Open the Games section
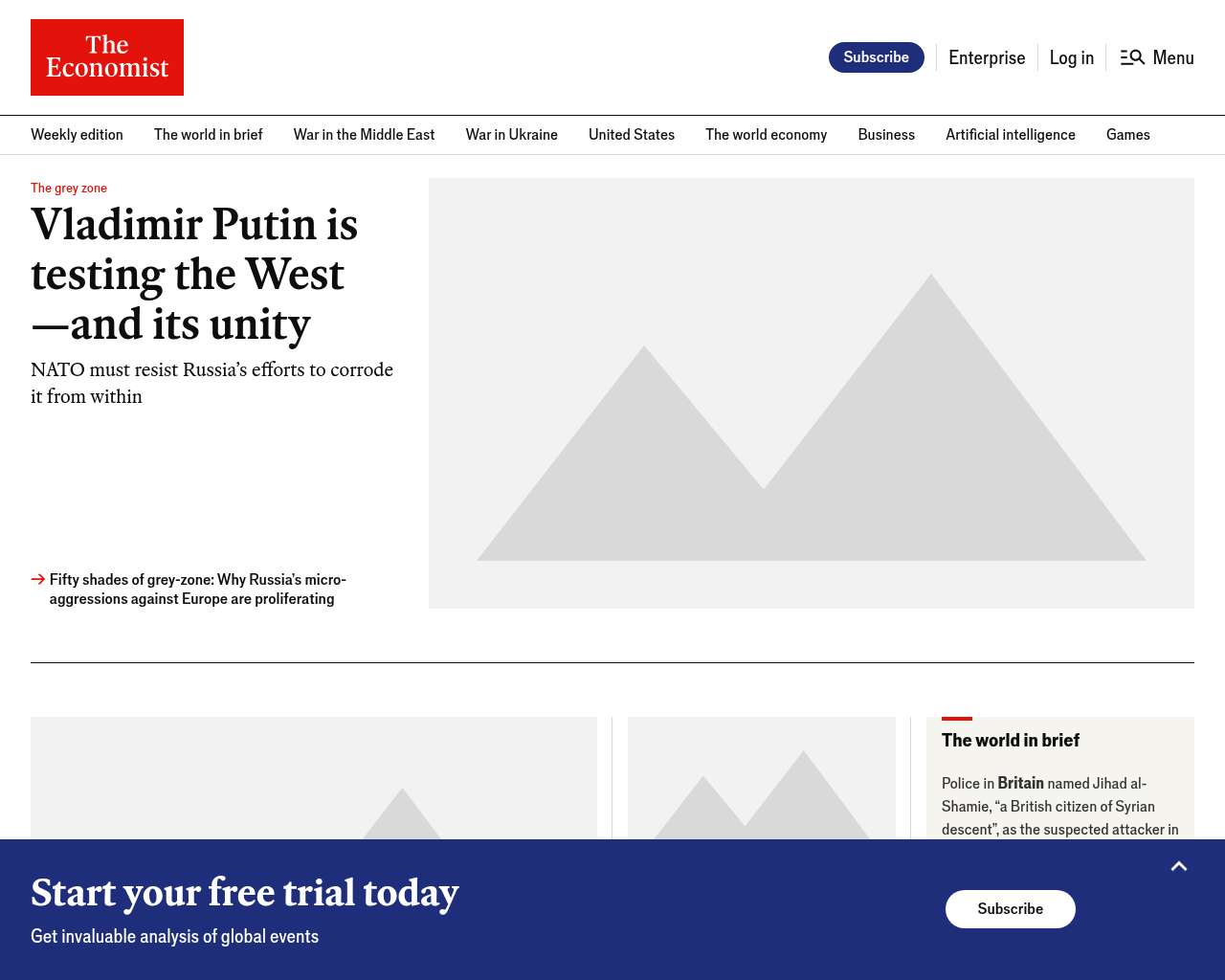Viewport: 1225px width, 980px height. click(1127, 135)
